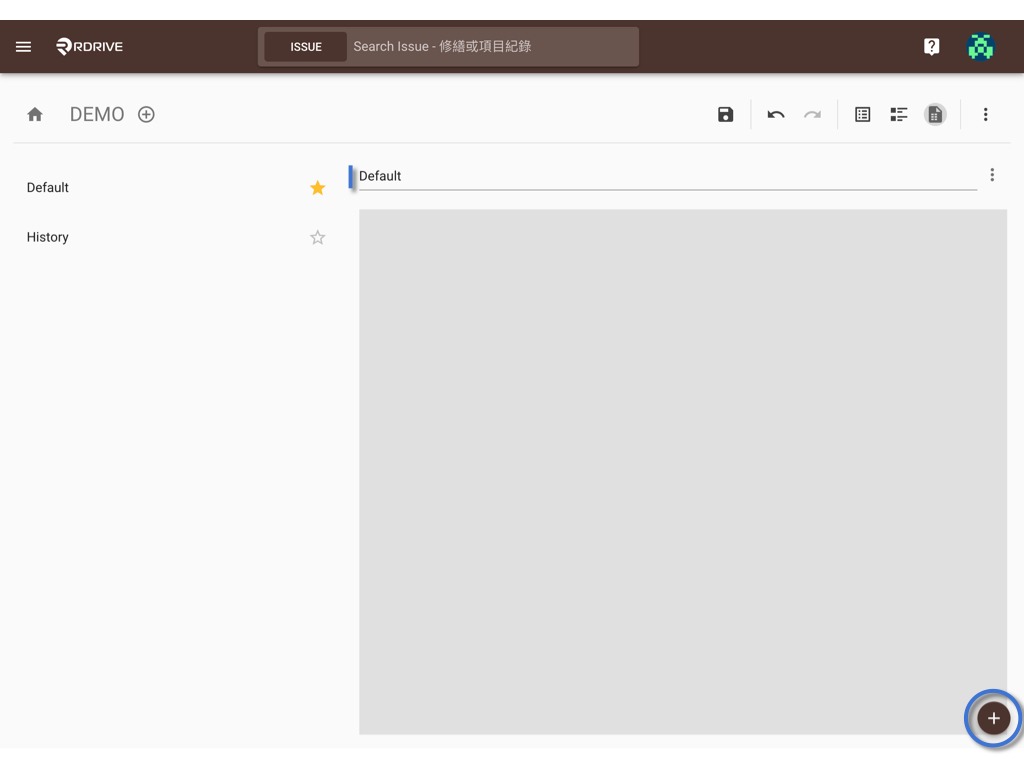The width and height of the screenshot is (1024, 768).
Task: Open Default panel options vertical dots
Action: pyautogui.click(x=992, y=175)
